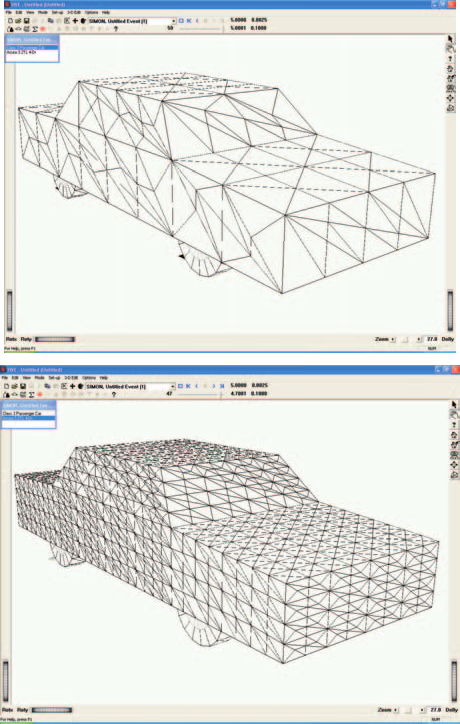Select the arrow pointer tool in lower window

tap(454, 404)
